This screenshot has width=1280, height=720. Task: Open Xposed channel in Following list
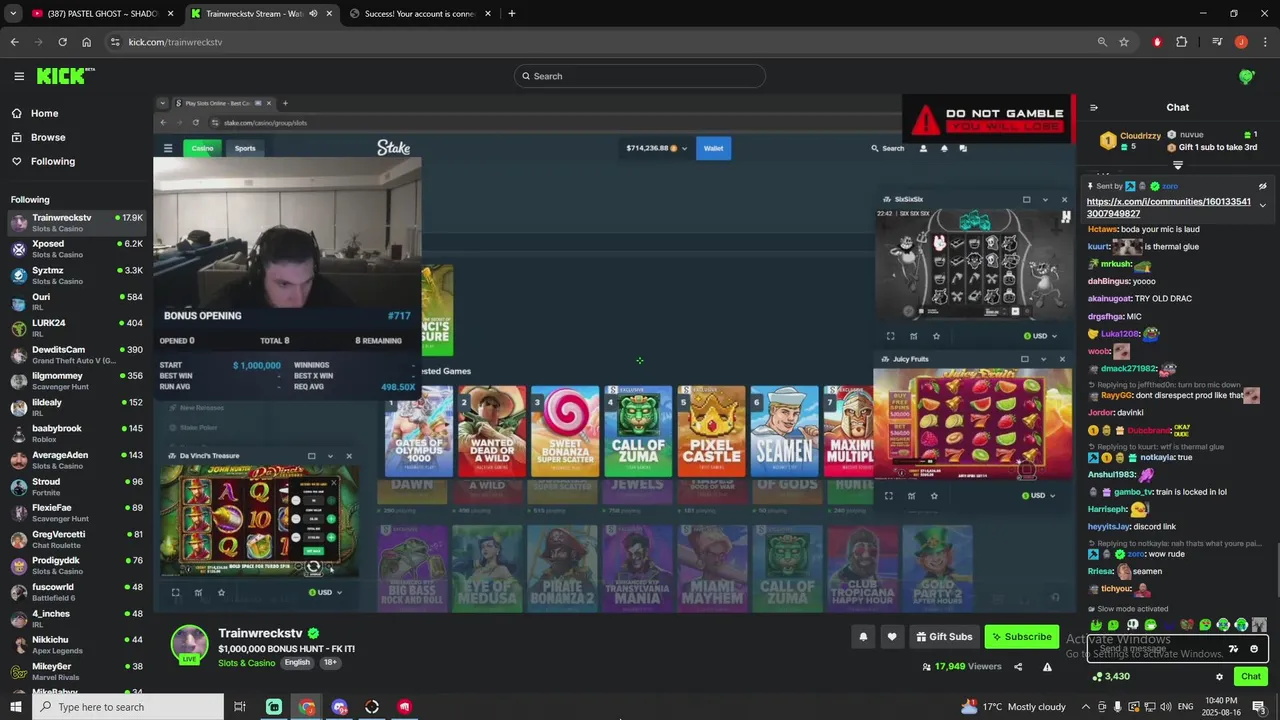tap(76, 249)
